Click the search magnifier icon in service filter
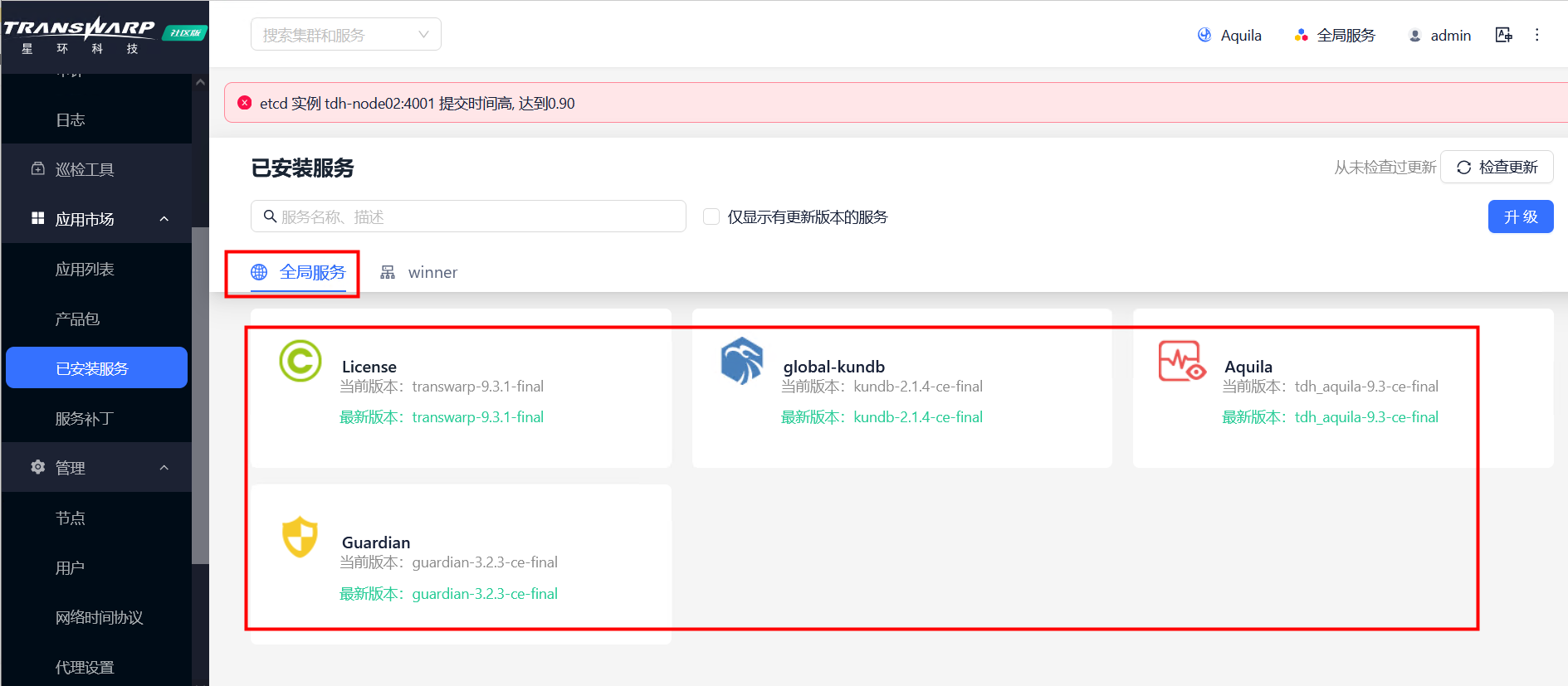This screenshot has height=686, width=1568. [x=270, y=217]
